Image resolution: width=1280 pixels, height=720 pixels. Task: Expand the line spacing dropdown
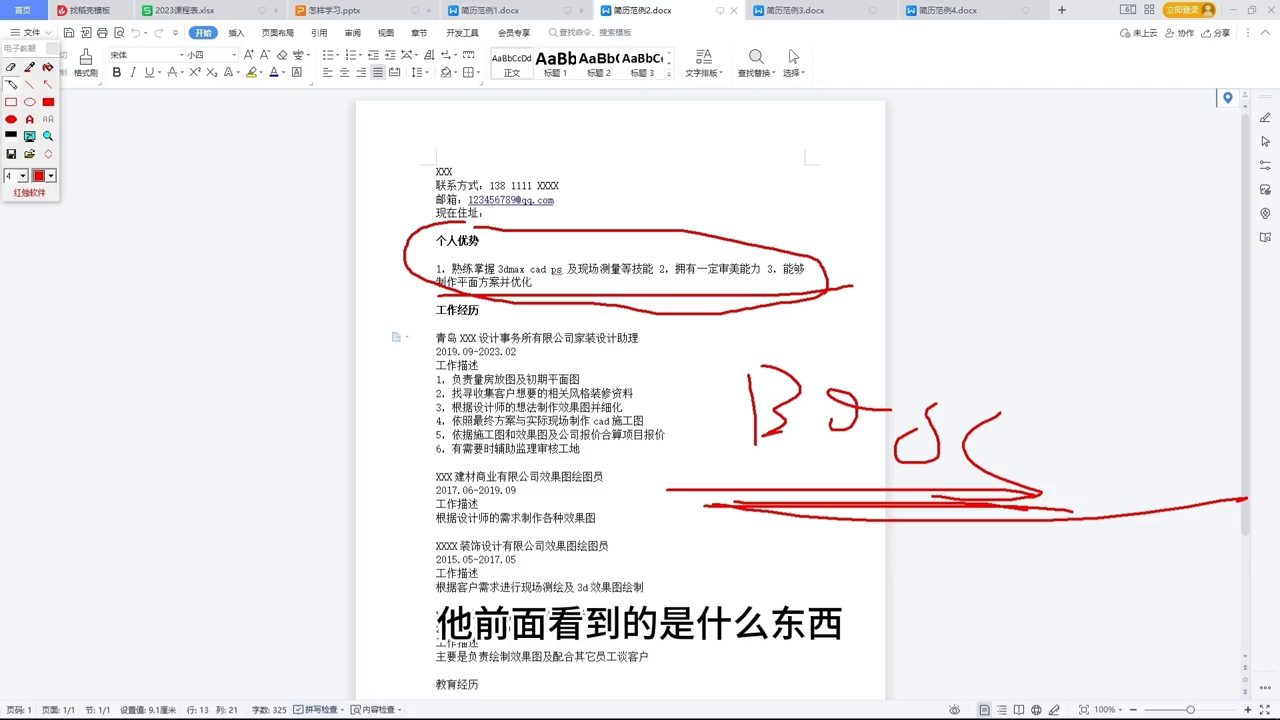coord(426,72)
